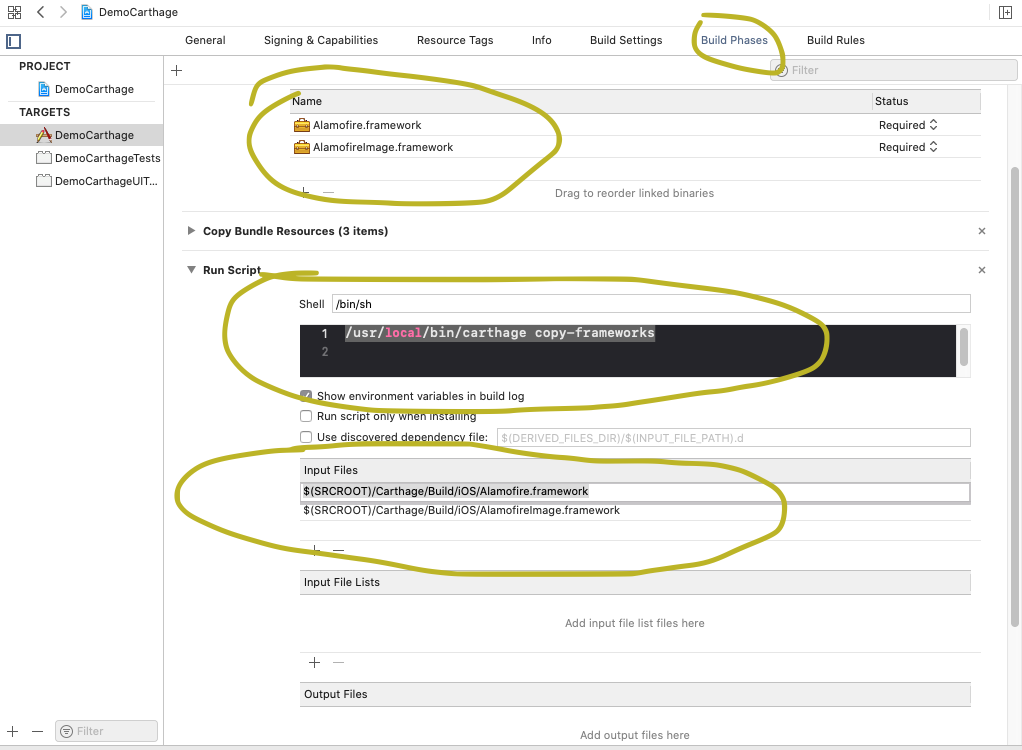Enable Use discovered dependency file

pos(306,437)
